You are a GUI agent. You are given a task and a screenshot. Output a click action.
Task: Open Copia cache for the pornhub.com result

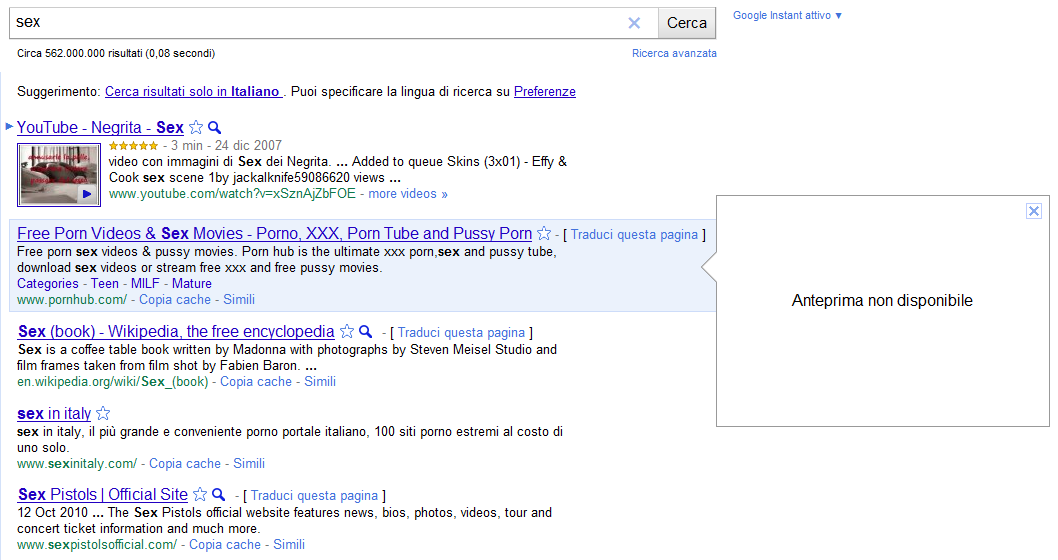[x=175, y=300]
